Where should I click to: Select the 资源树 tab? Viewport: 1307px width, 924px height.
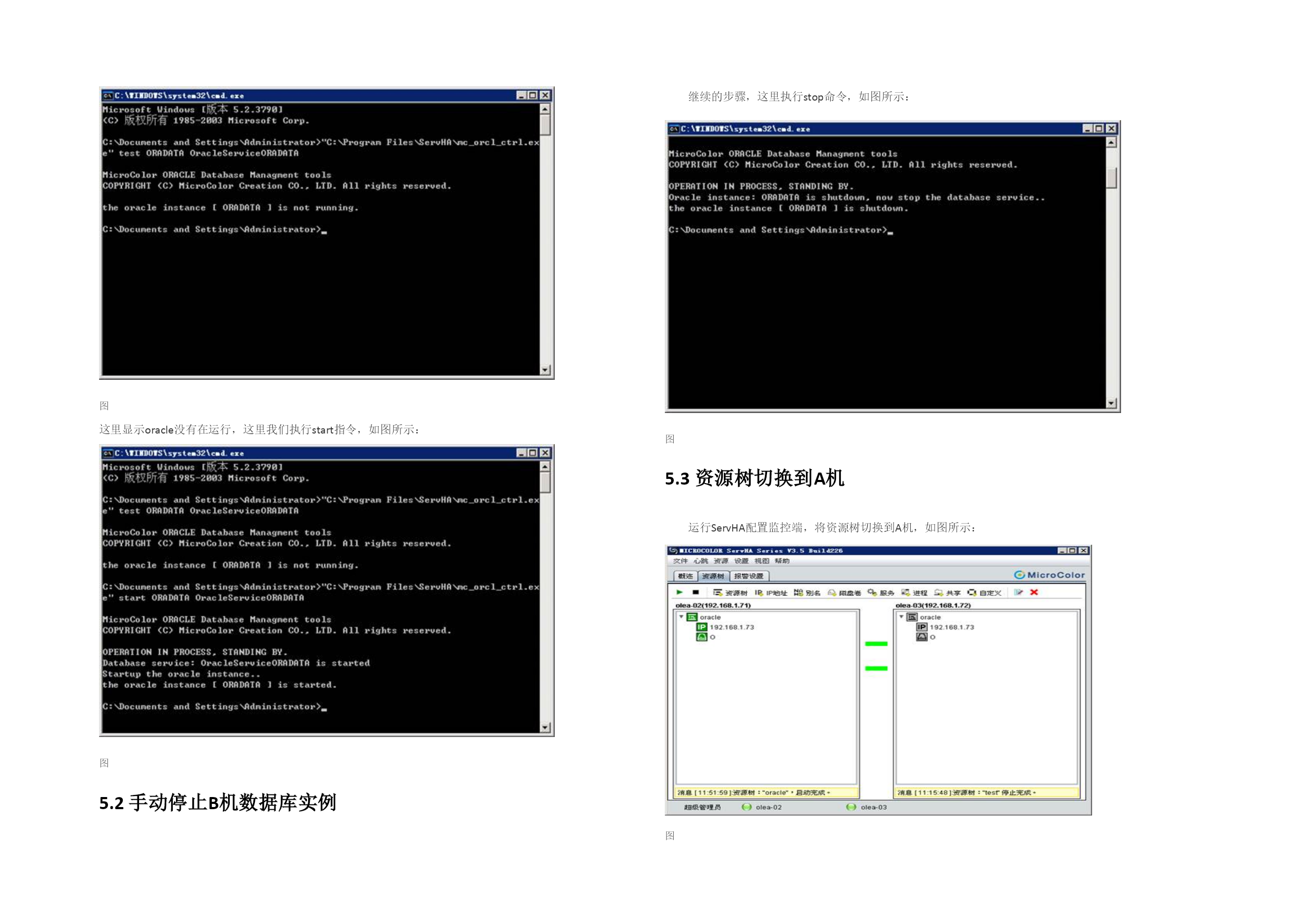click(x=713, y=576)
